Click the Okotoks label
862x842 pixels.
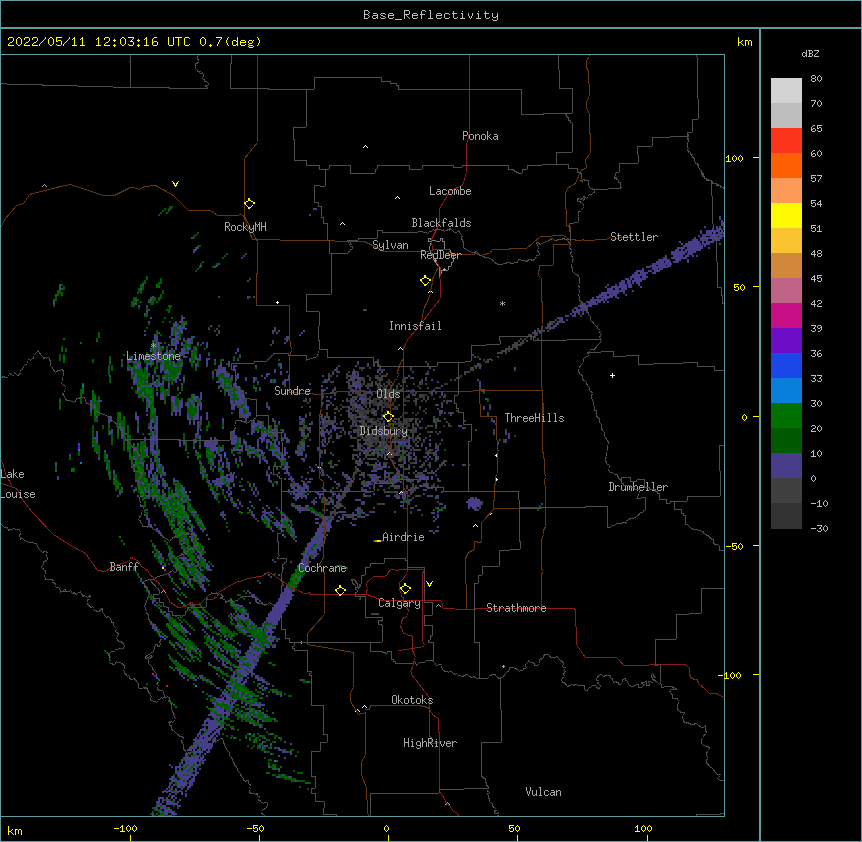point(412,700)
